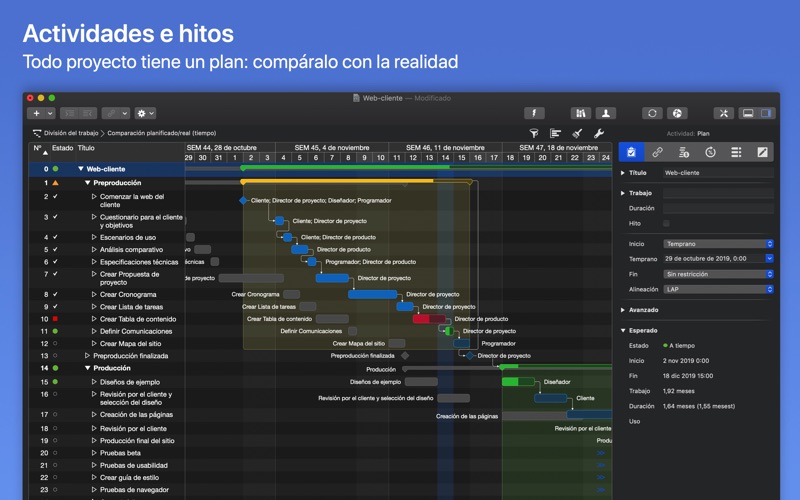Switch to the Plan clipboard inspector tab

631,152
